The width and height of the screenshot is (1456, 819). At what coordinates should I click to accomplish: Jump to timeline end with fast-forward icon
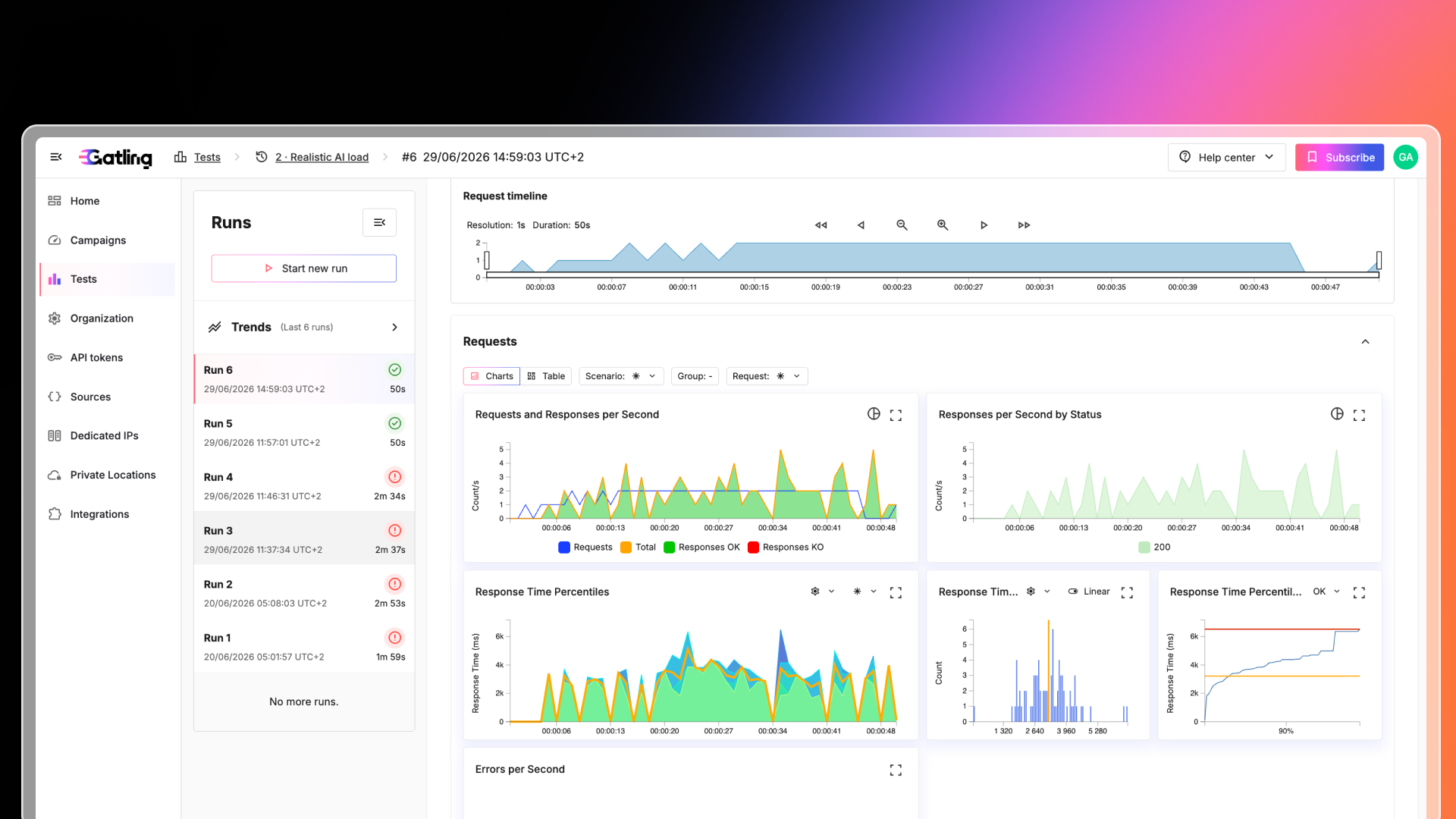1024,225
